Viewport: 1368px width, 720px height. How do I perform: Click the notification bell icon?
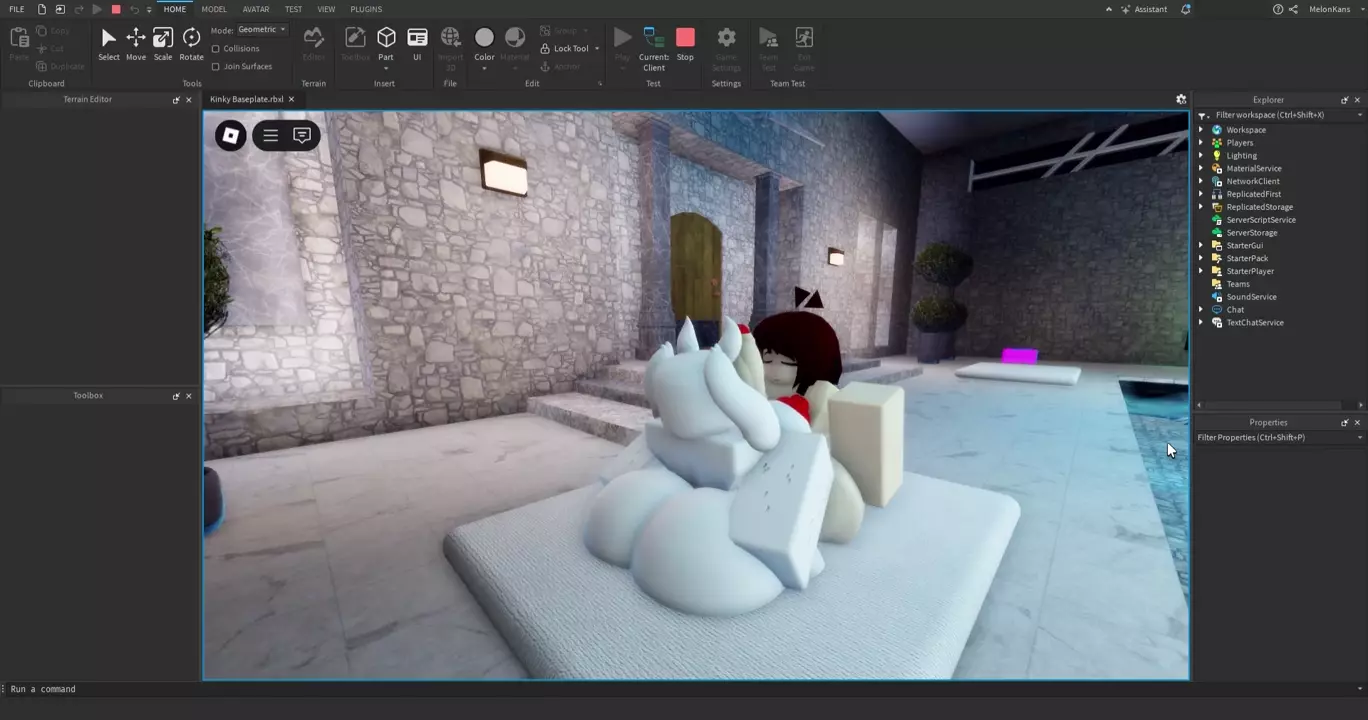point(1186,9)
